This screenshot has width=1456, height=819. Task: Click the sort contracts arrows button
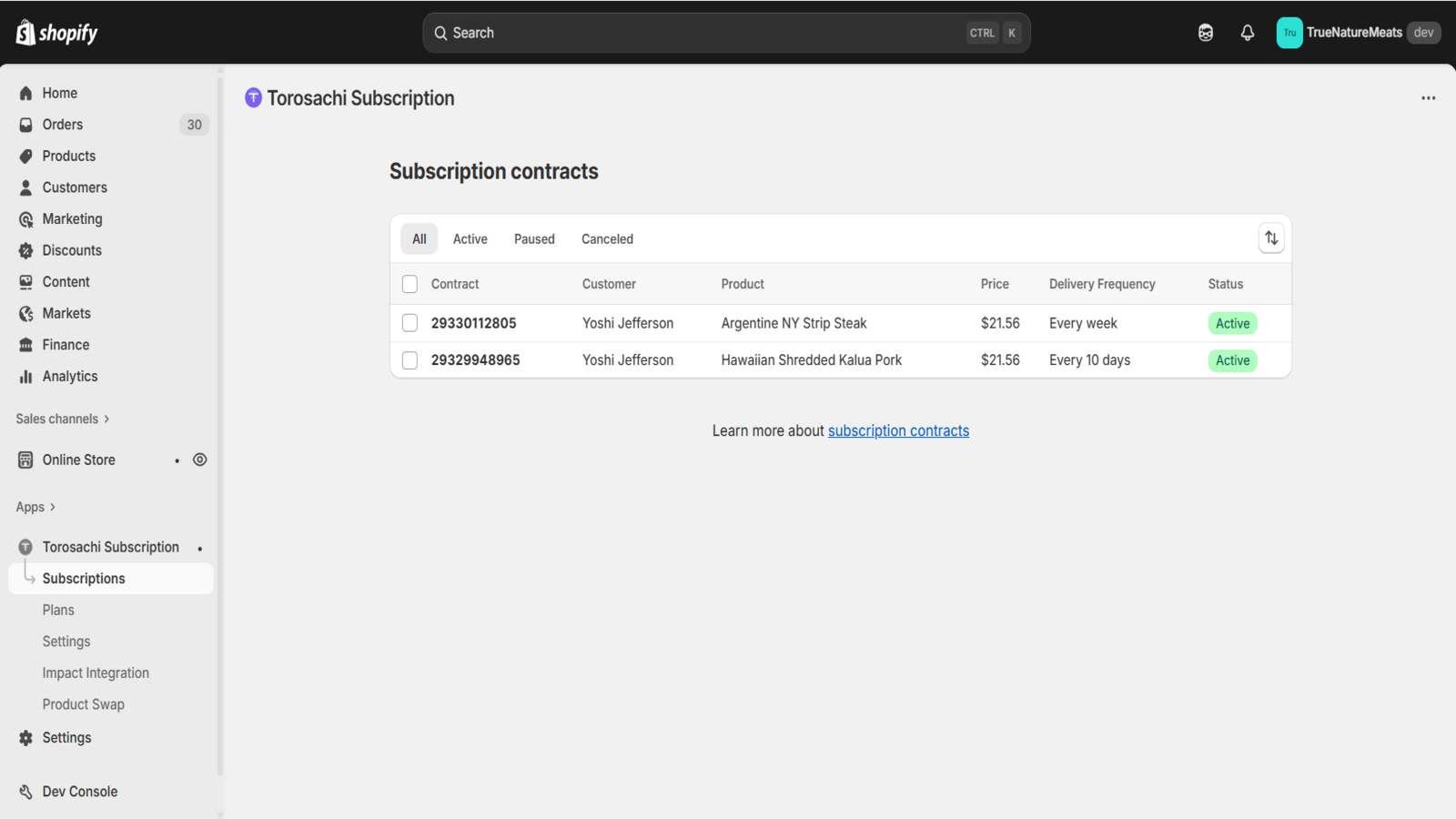coord(1271,238)
